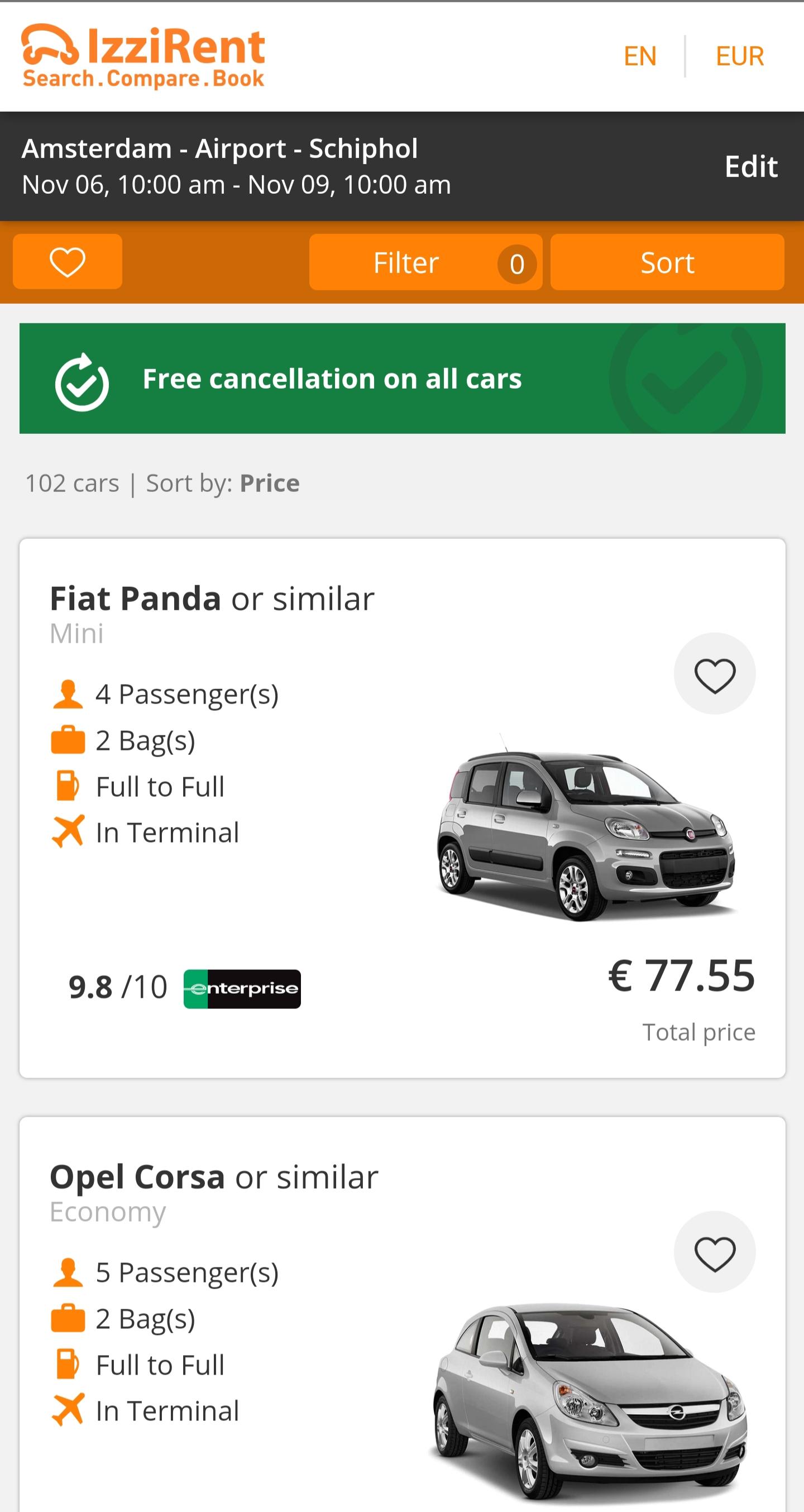
Task: Click the €77.55 total price
Action: pyautogui.click(x=681, y=976)
